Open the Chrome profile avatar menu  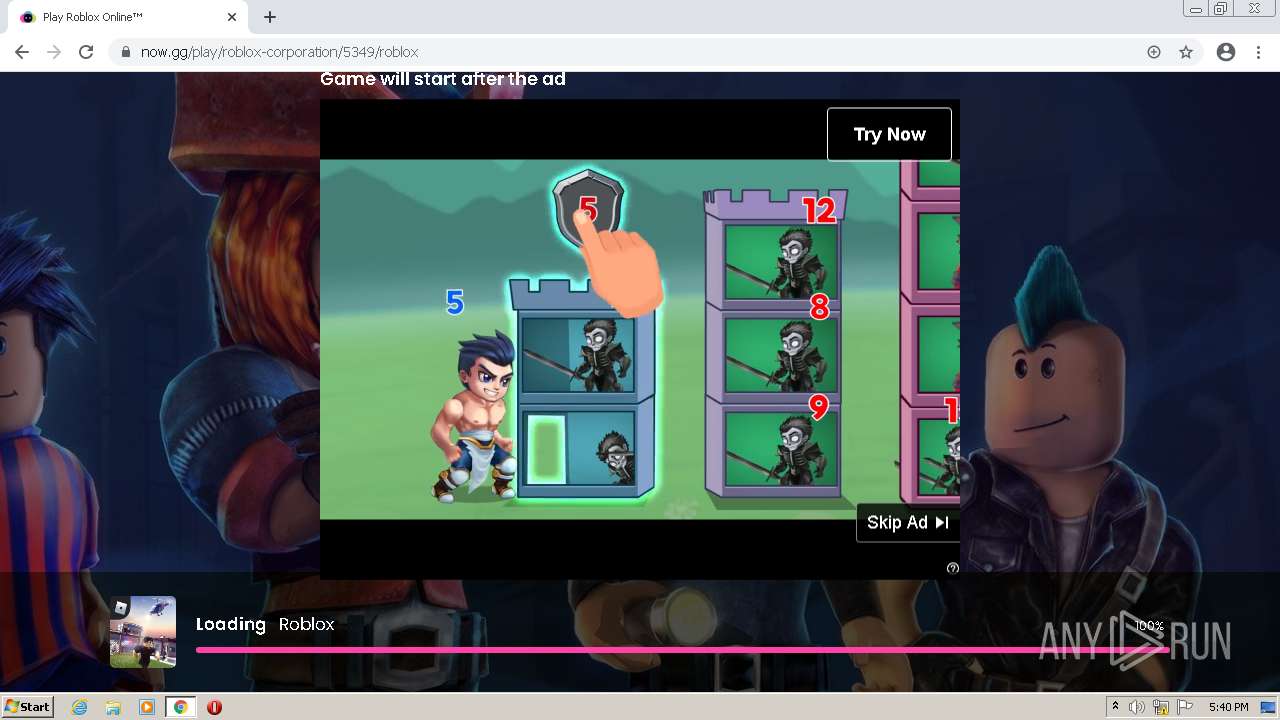1226,52
